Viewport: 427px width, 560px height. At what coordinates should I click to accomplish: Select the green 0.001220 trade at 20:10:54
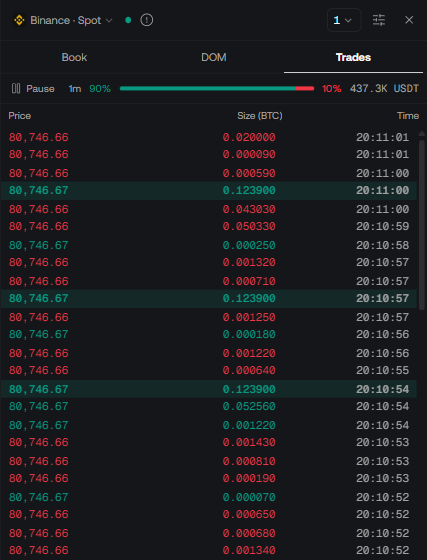[x=209, y=425]
